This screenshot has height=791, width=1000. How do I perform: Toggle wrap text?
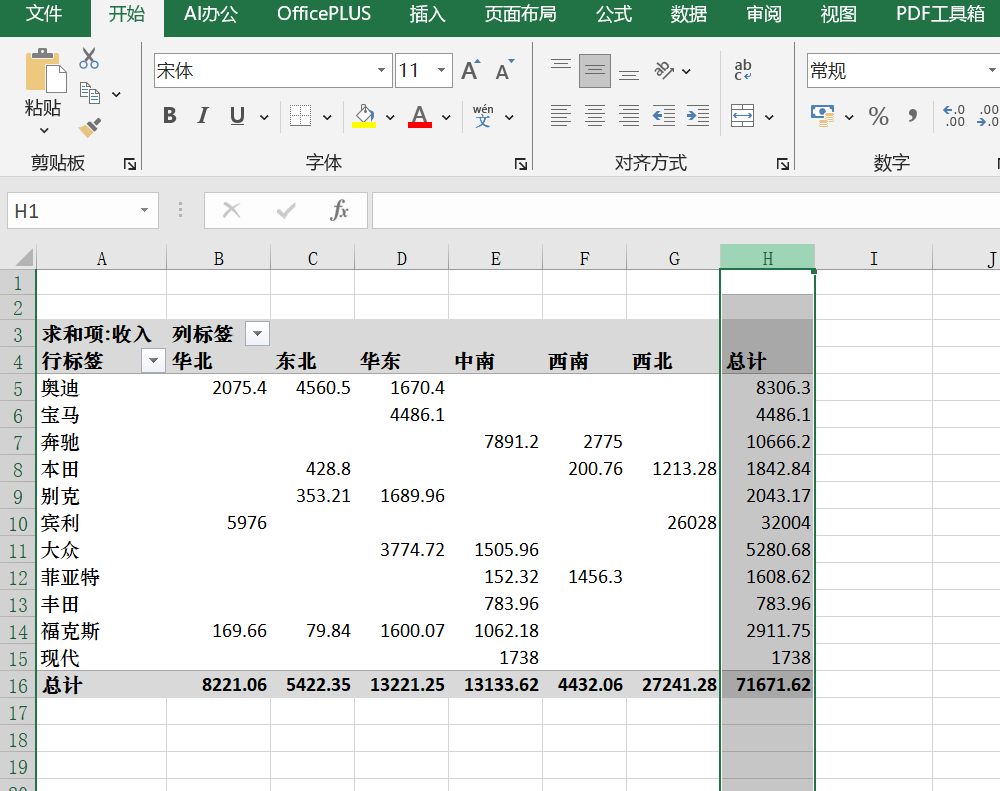click(743, 70)
